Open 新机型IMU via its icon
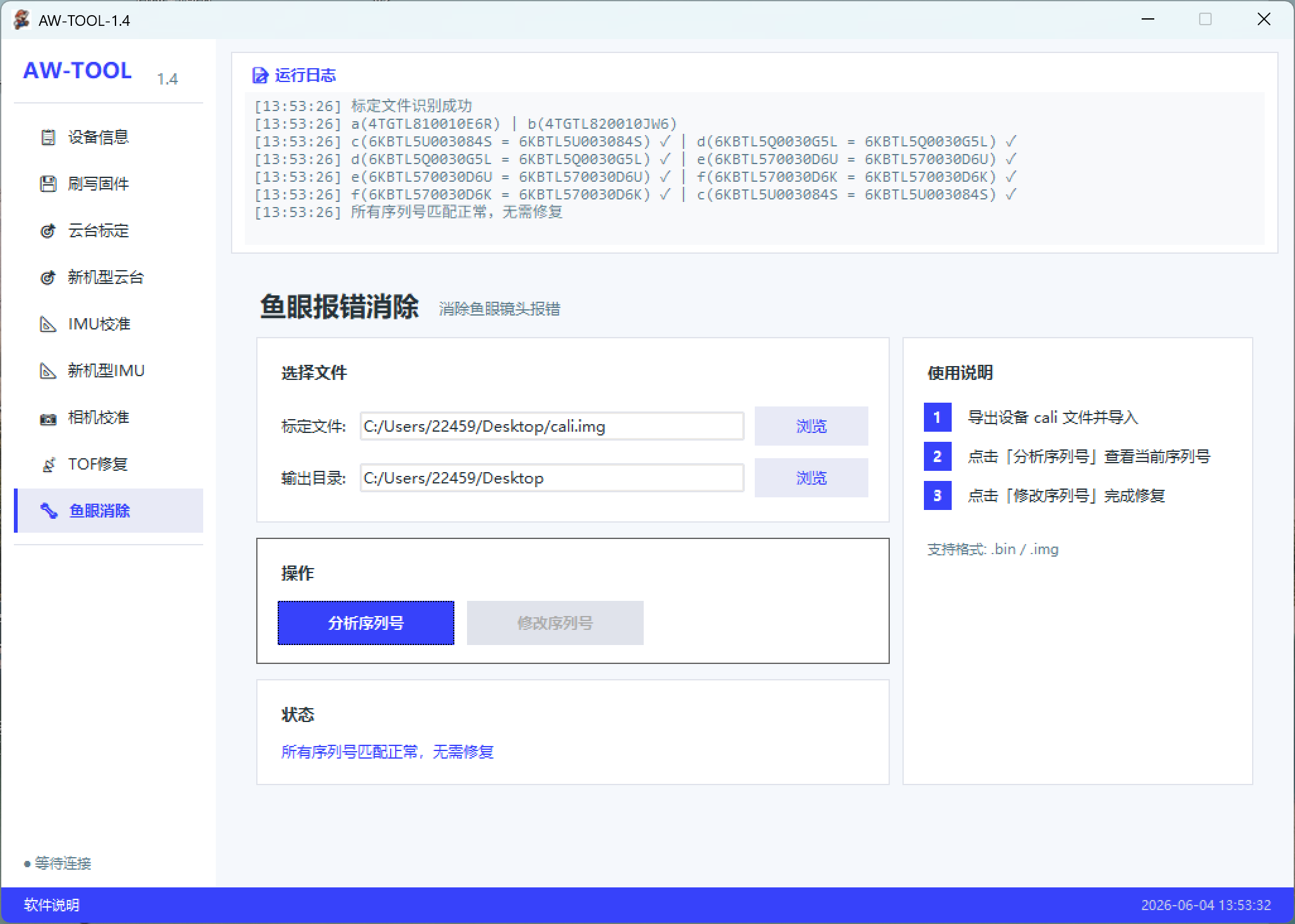This screenshot has width=1295, height=924. (48, 370)
